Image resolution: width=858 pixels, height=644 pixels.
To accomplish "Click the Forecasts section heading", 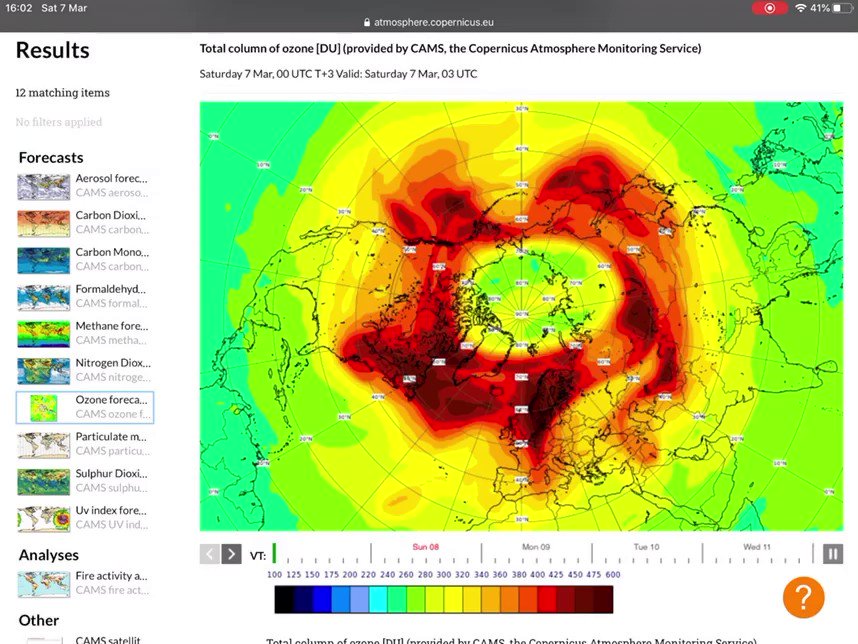I will (x=51, y=158).
